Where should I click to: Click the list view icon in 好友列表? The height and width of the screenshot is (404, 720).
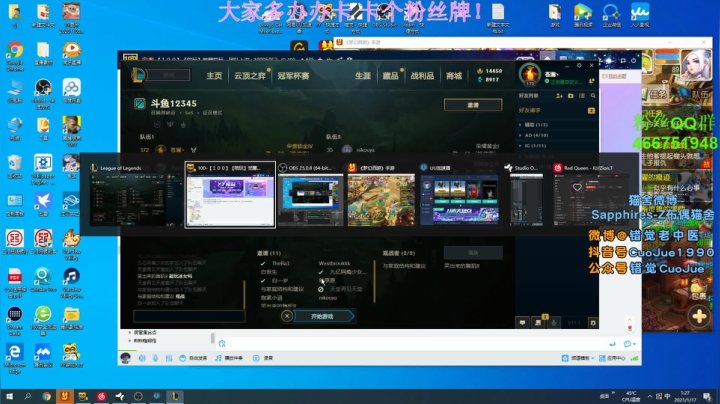tap(582, 95)
